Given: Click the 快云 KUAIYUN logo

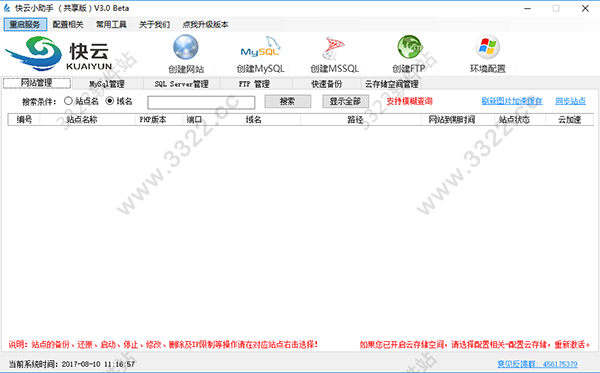Looking at the screenshot, I should pos(59,54).
